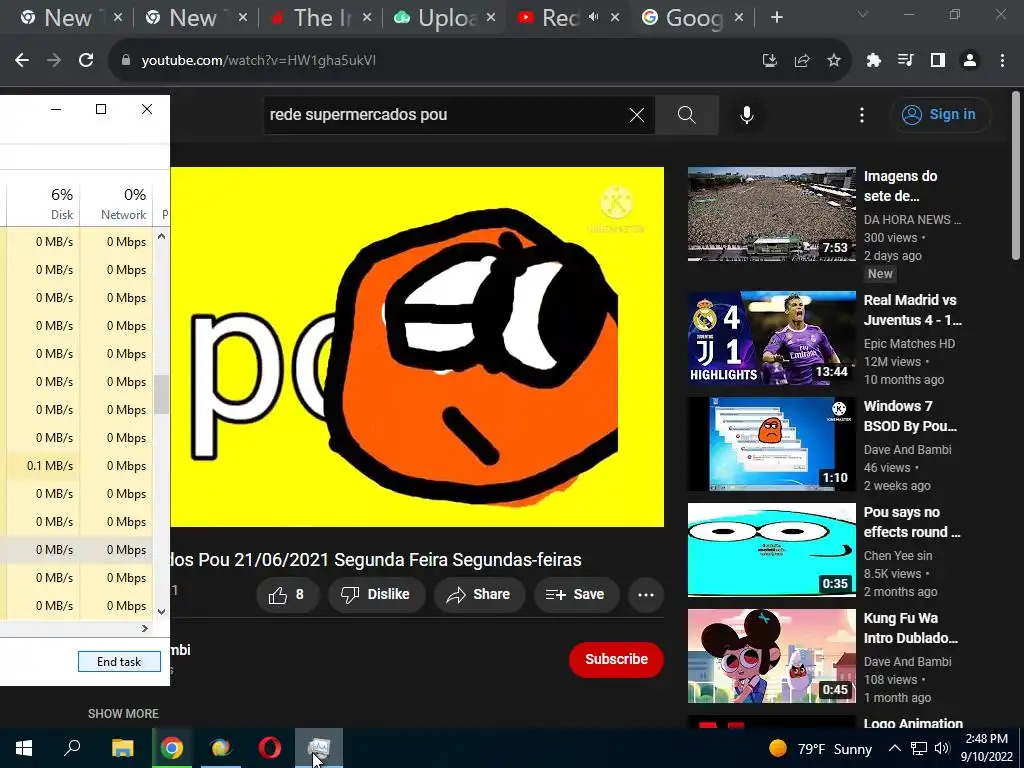1024x768 pixels.
Task: Expand description with SHOW MORE
Action: [123, 714]
